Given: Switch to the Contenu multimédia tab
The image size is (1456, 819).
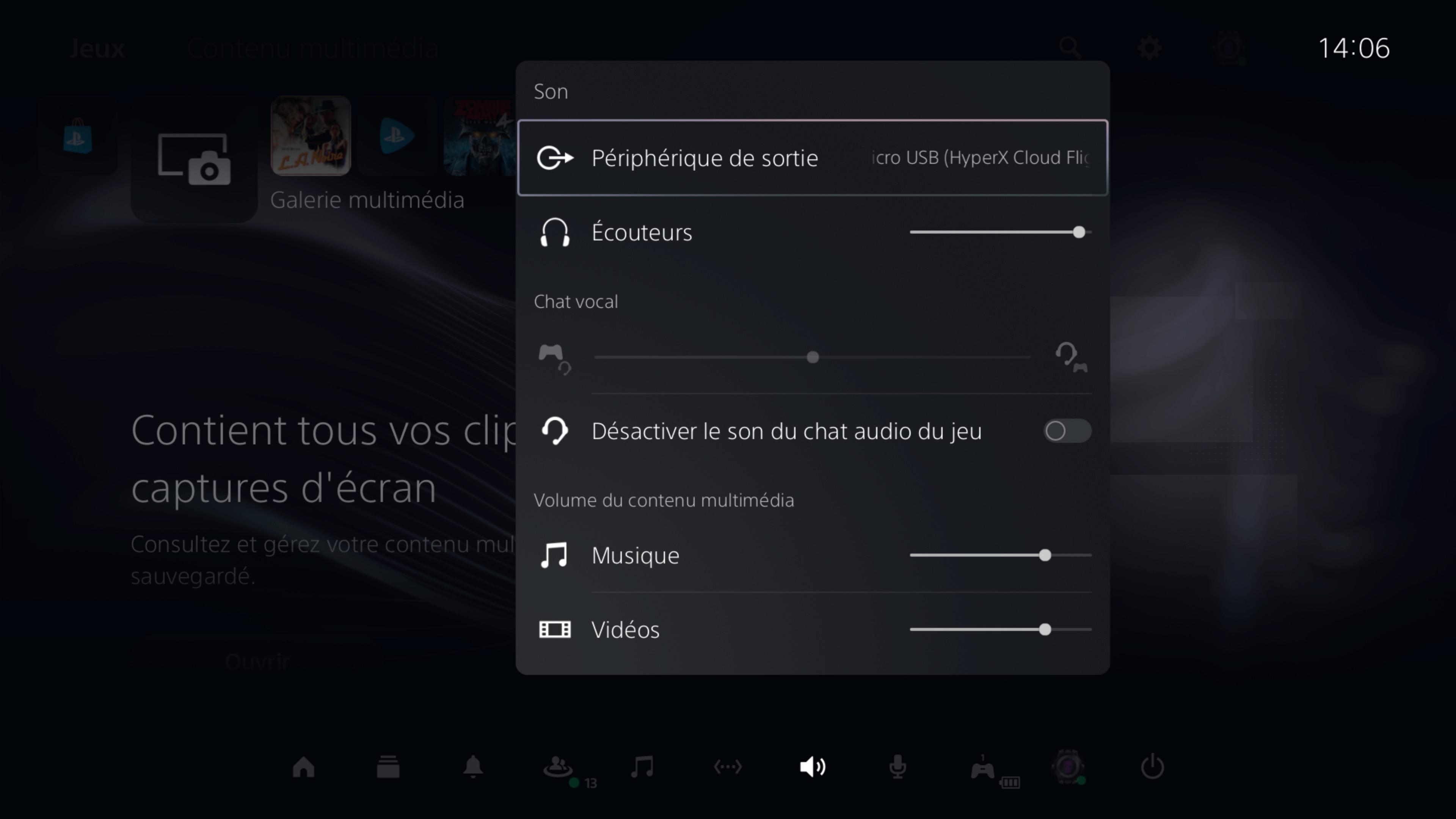Looking at the screenshot, I should 312,48.
